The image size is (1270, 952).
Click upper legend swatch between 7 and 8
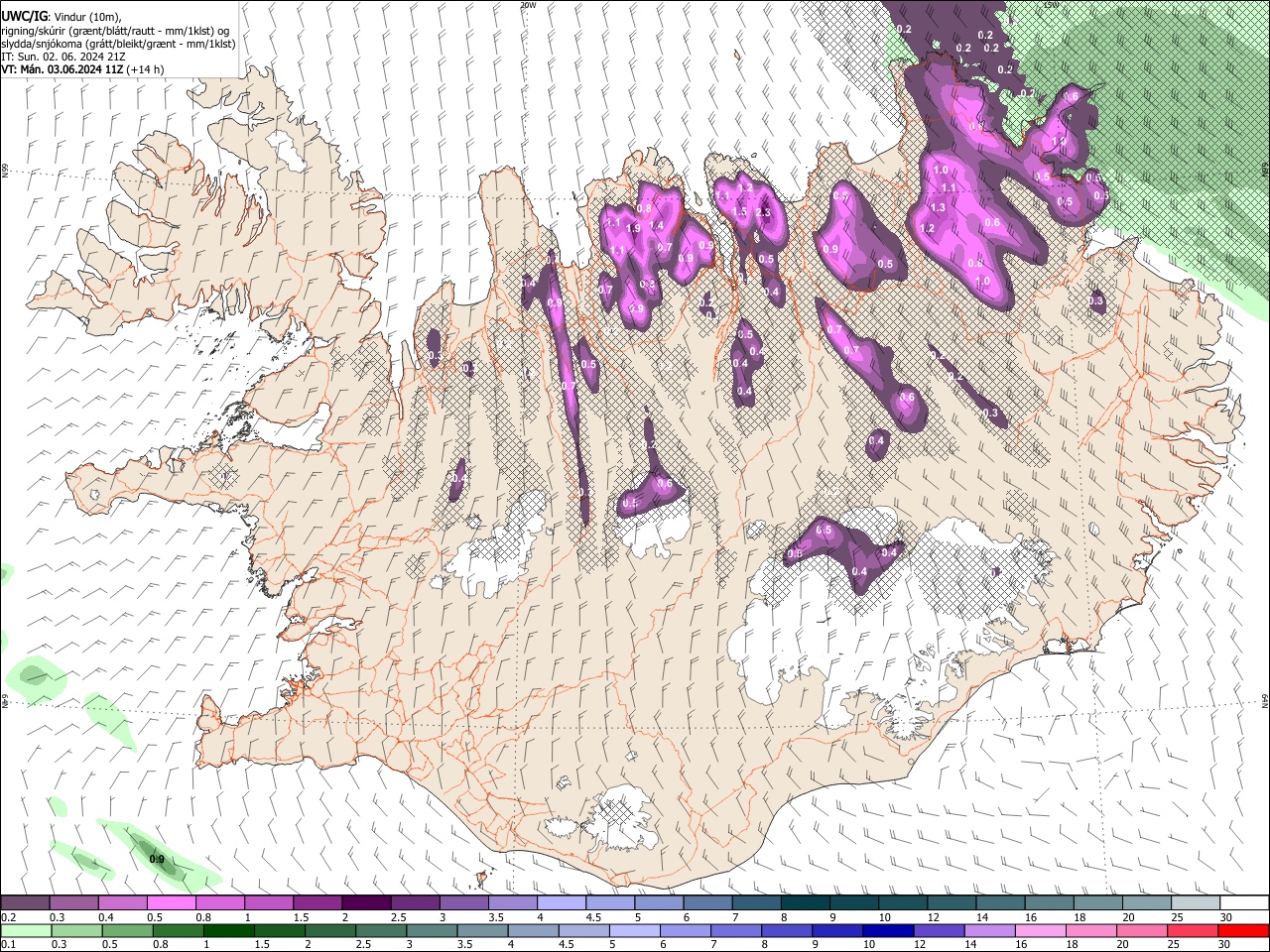(x=757, y=902)
